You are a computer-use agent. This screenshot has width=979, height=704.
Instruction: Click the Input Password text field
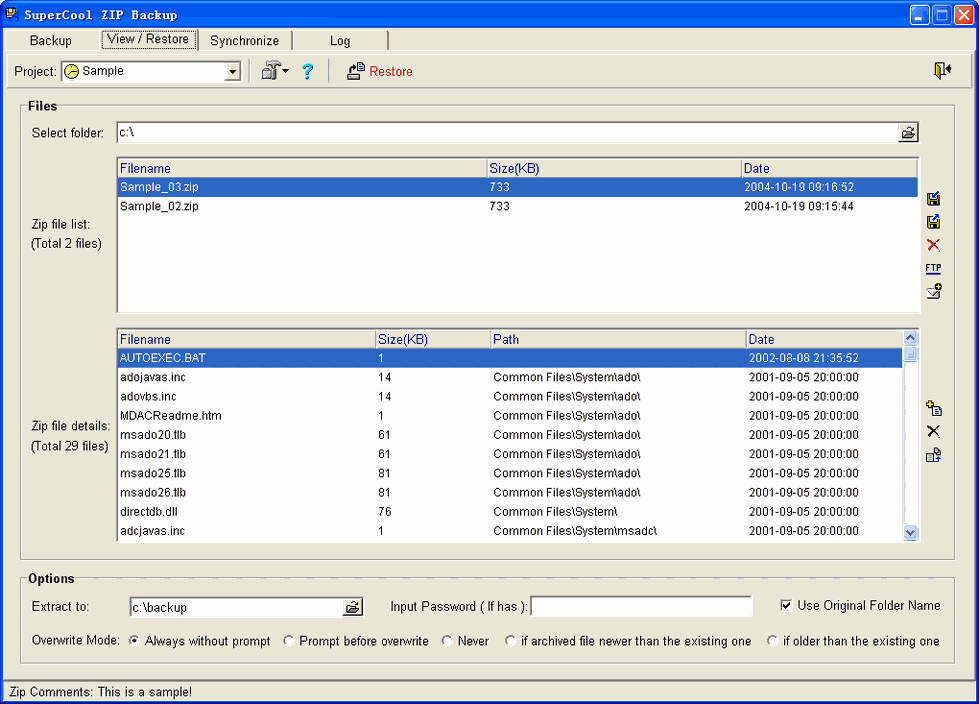tap(641, 607)
